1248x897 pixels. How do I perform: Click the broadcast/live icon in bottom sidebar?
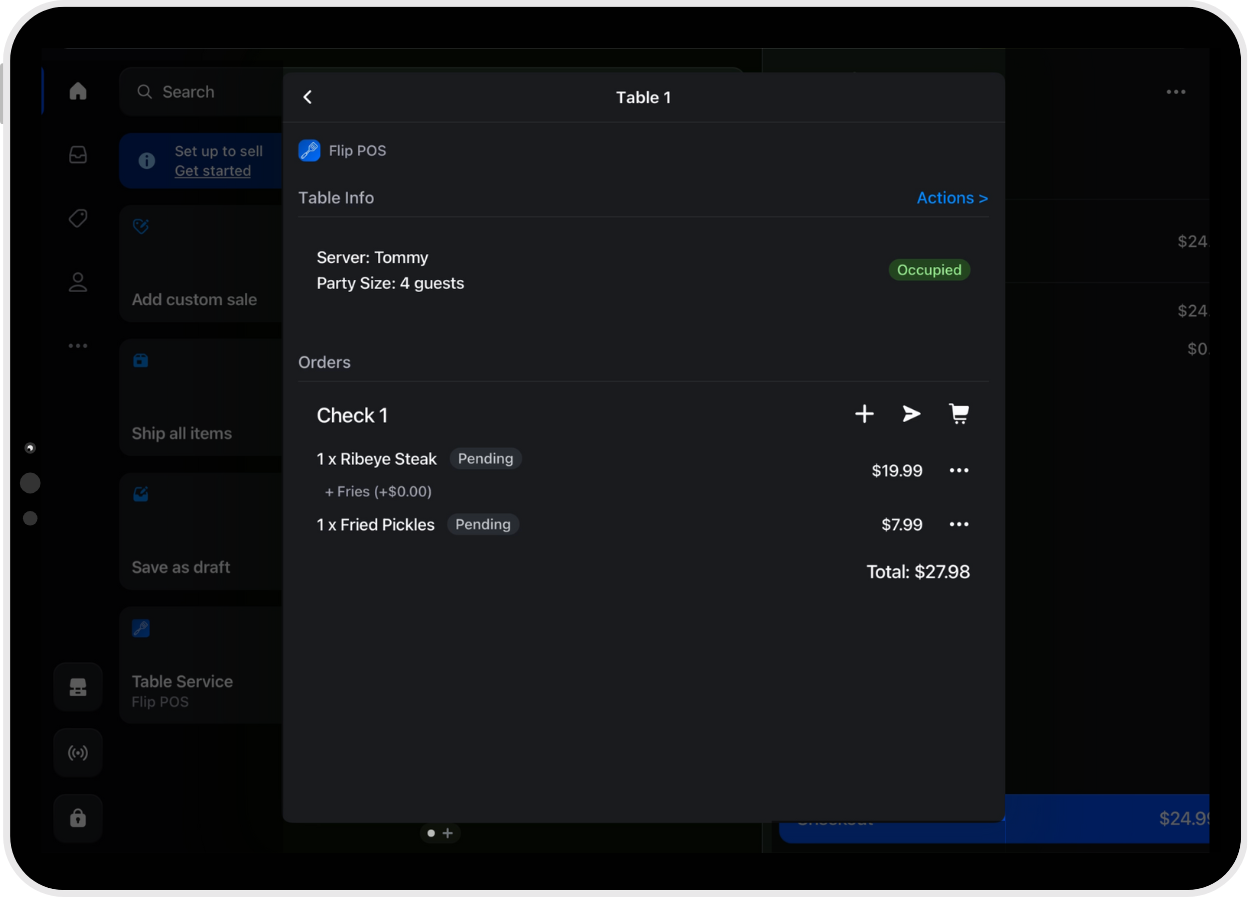(77, 752)
